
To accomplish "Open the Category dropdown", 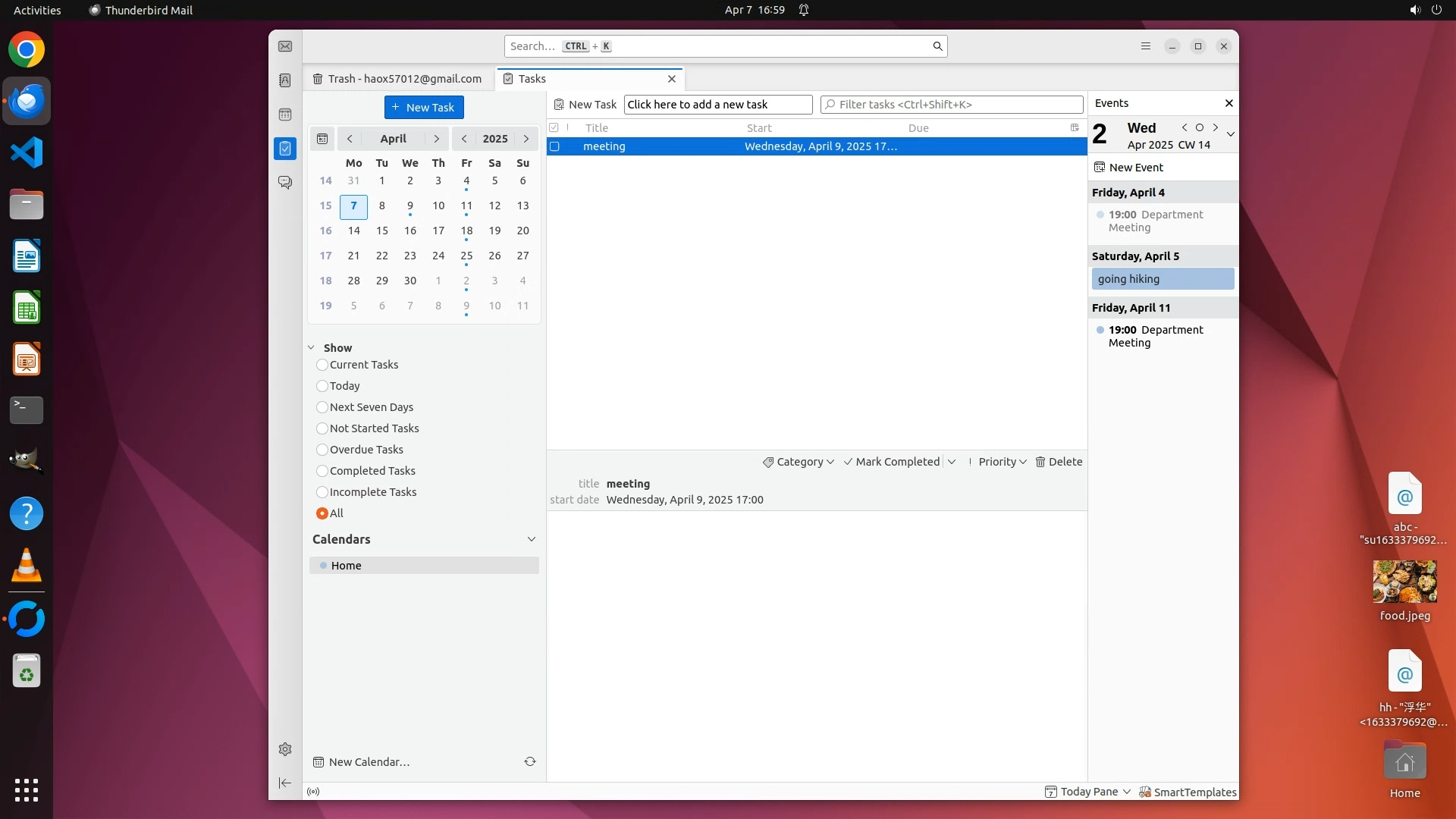I will coord(799,462).
